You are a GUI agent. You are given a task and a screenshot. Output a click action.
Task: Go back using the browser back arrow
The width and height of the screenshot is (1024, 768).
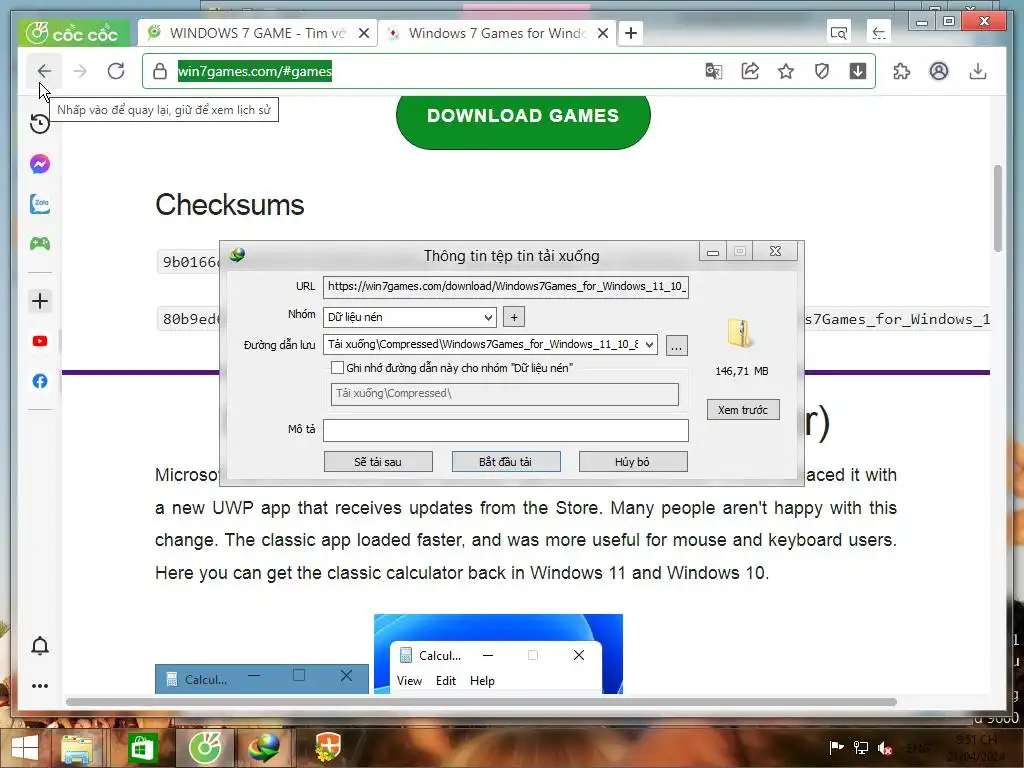pyautogui.click(x=44, y=71)
